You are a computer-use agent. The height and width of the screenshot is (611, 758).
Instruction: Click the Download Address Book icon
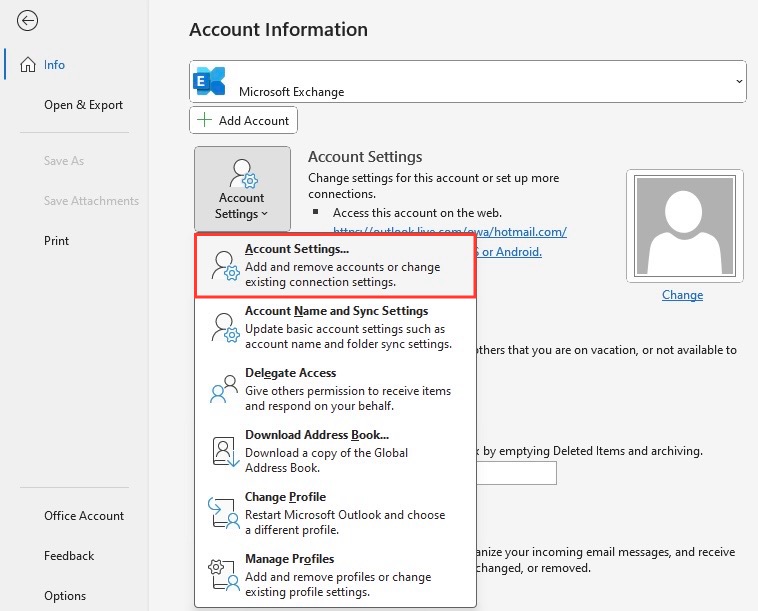tap(225, 451)
